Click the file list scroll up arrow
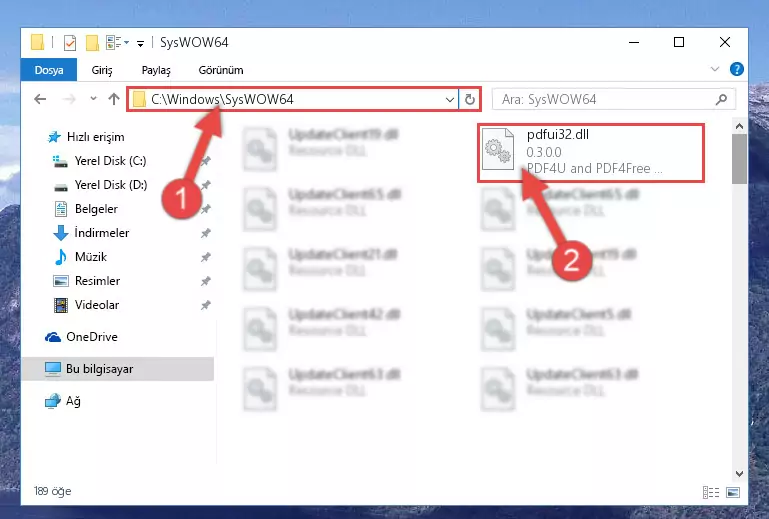This screenshot has width=769, height=519. coord(739,127)
